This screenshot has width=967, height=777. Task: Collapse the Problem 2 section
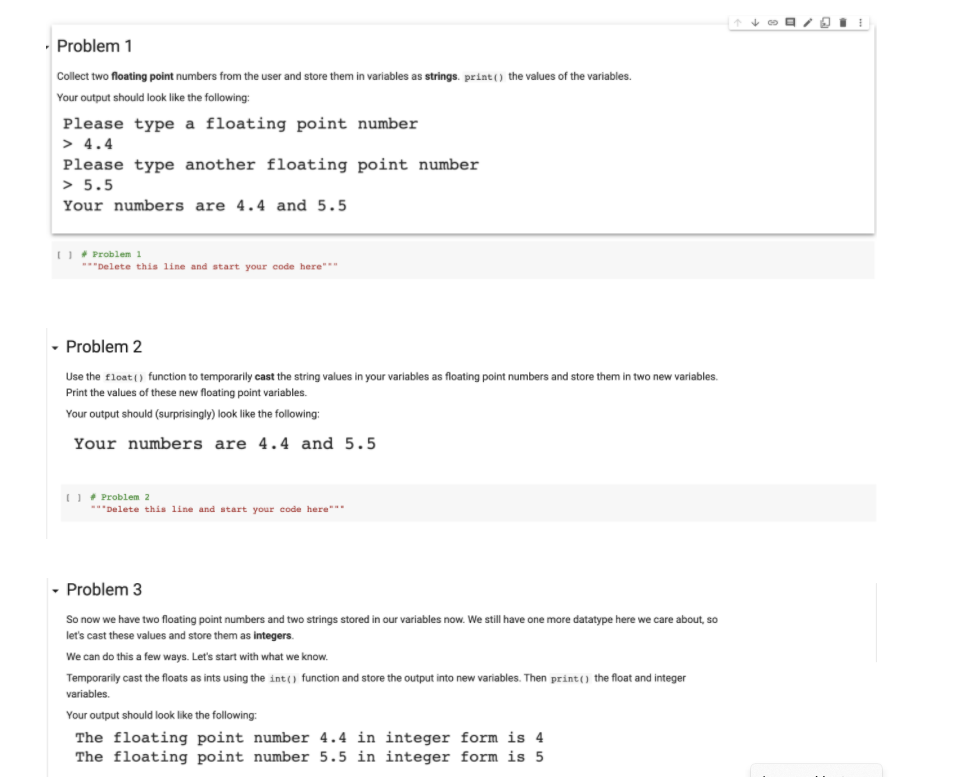click(x=55, y=348)
